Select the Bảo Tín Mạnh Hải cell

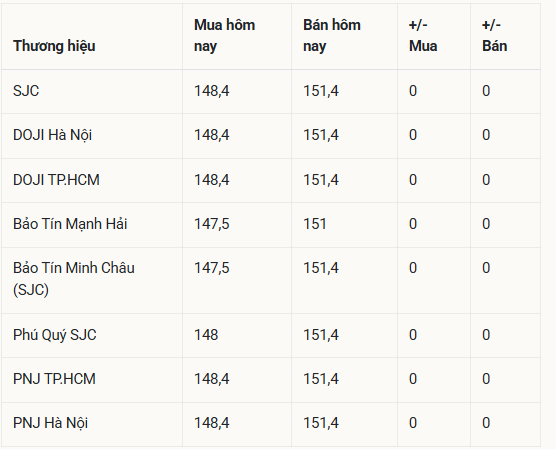70,224
